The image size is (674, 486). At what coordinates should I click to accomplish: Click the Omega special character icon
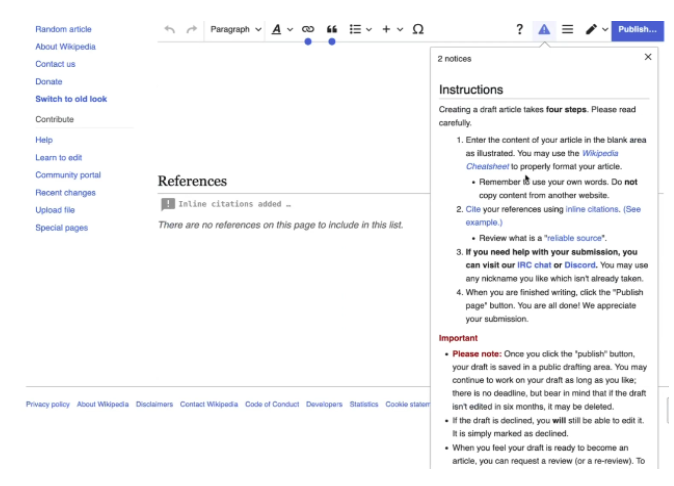418,29
